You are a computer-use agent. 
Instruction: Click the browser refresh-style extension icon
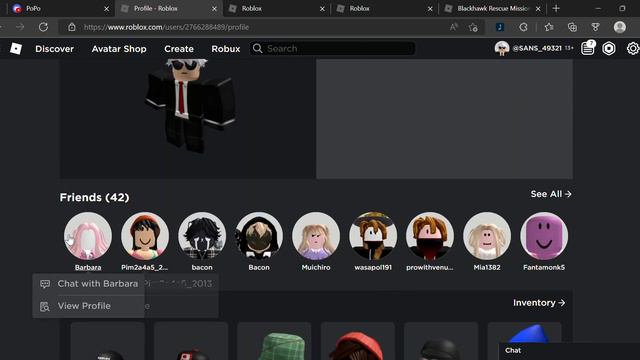point(523,27)
